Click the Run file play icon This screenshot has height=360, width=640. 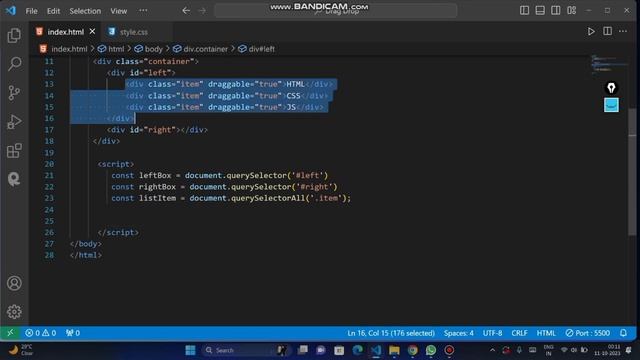(x=591, y=31)
